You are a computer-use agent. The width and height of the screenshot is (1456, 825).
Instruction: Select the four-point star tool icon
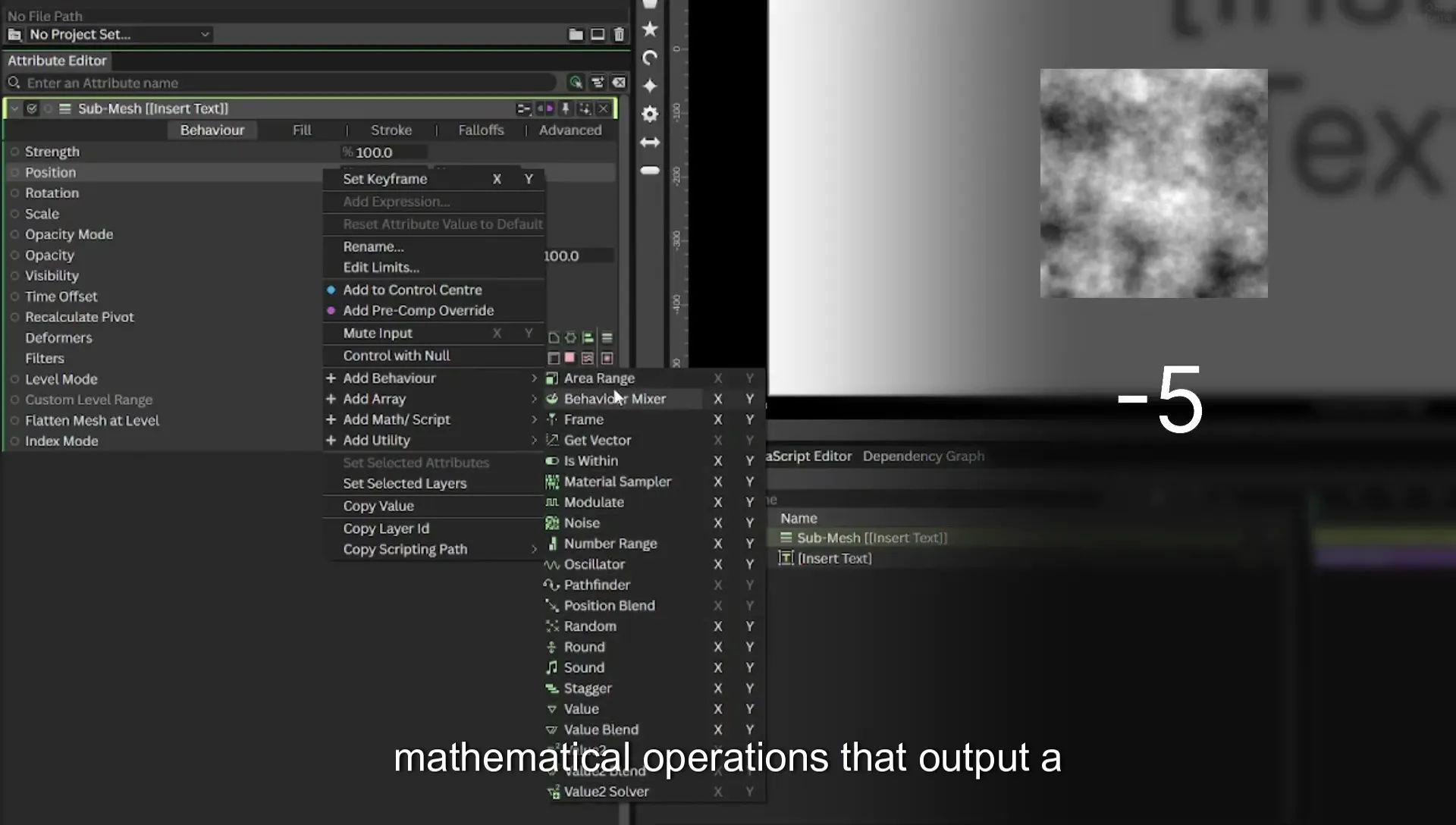[650, 86]
